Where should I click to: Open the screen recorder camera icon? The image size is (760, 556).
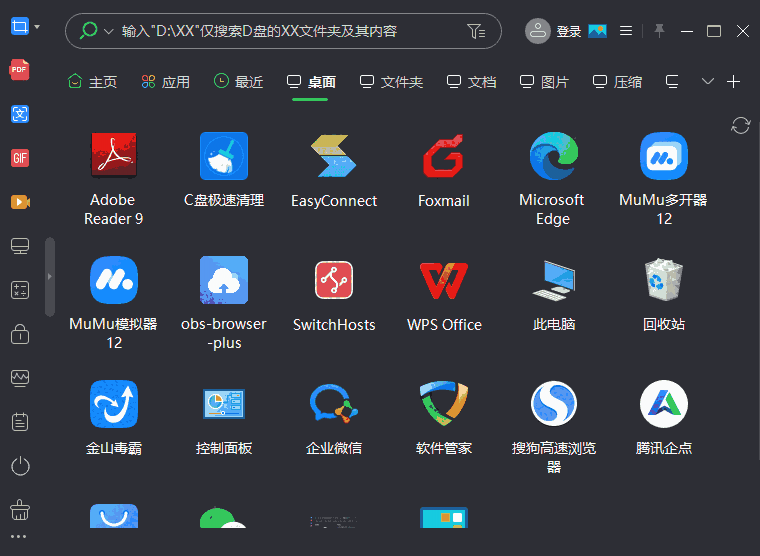point(19,202)
